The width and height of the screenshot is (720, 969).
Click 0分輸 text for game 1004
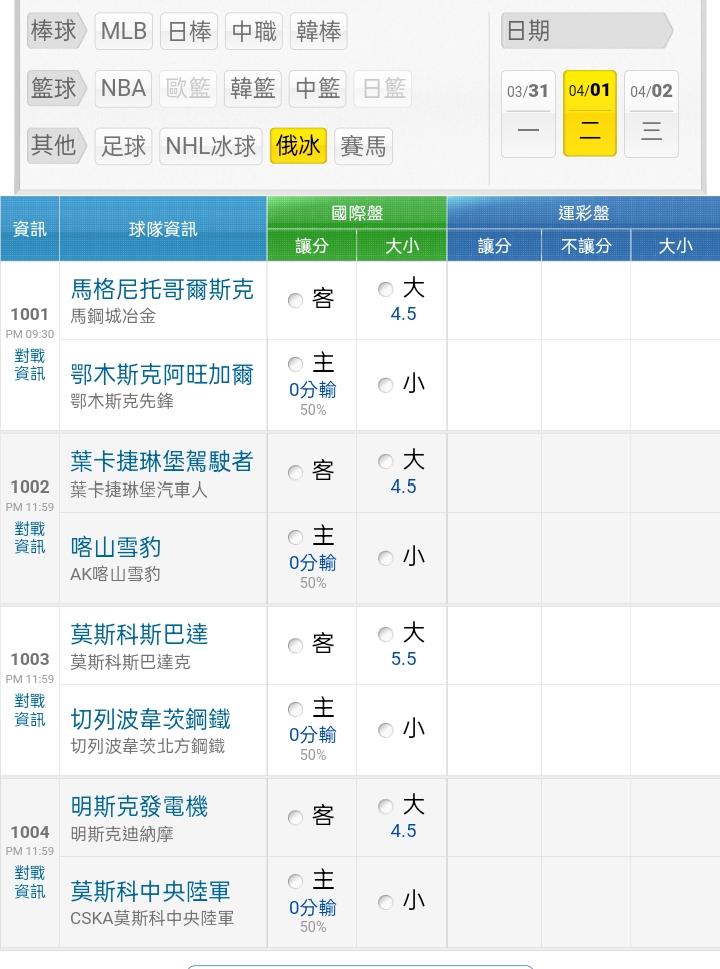313,907
